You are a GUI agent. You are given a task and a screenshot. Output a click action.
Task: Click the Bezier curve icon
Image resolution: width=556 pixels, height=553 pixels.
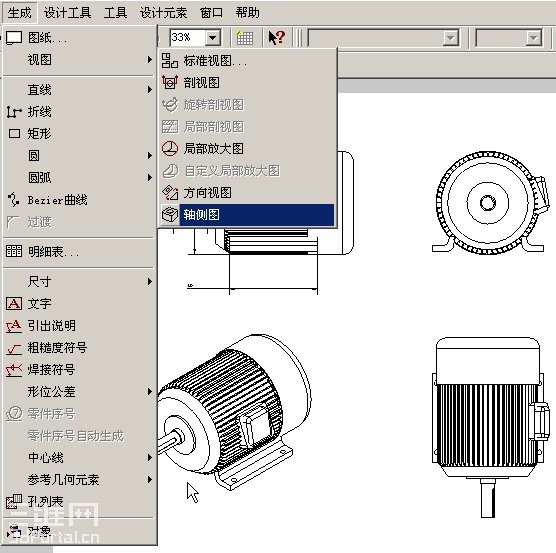(13, 200)
